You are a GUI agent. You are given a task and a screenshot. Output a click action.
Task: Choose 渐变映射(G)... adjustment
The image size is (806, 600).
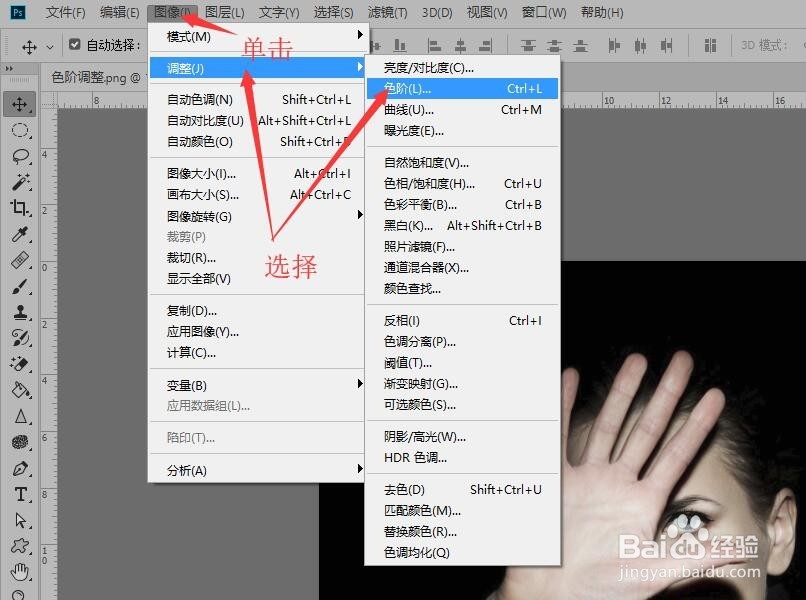click(x=462, y=384)
